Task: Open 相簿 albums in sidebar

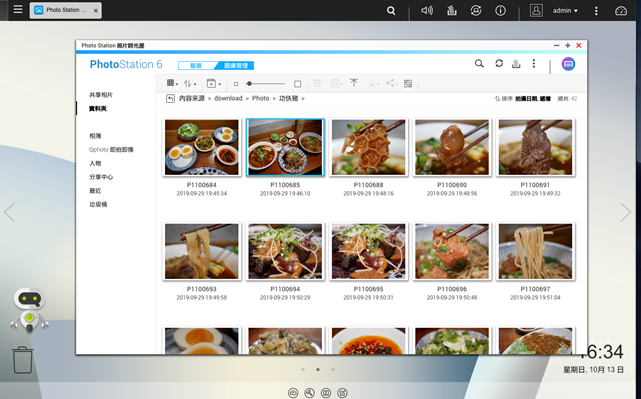Action: pyautogui.click(x=95, y=136)
